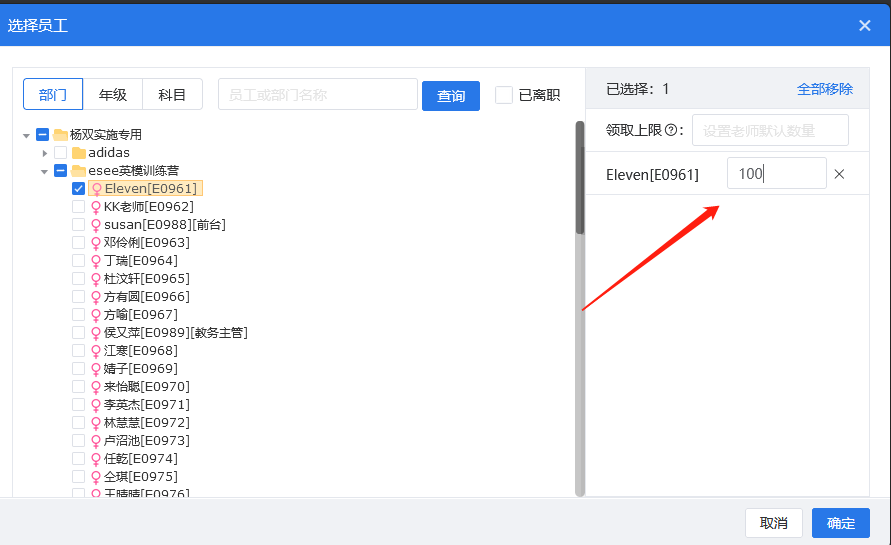Click the esee英模训练营 folder icon
The width and height of the screenshot is (891, 545).
(x=78, y=170)
